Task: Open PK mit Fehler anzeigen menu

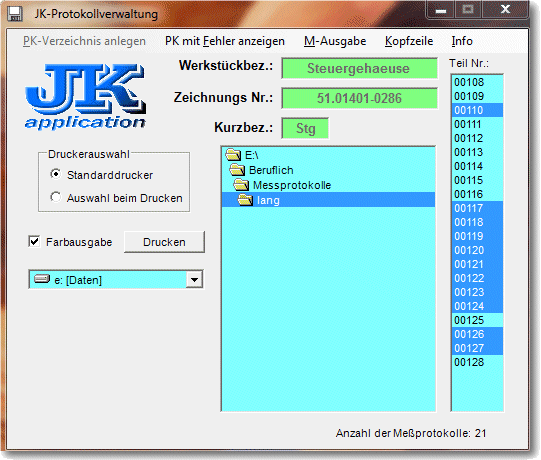Action: [225, 41]
